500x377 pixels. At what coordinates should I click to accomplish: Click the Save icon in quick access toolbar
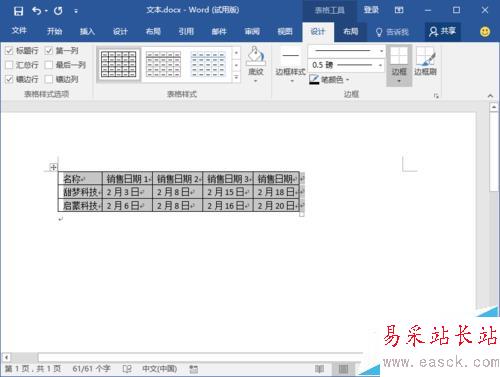tap(18, 11)
